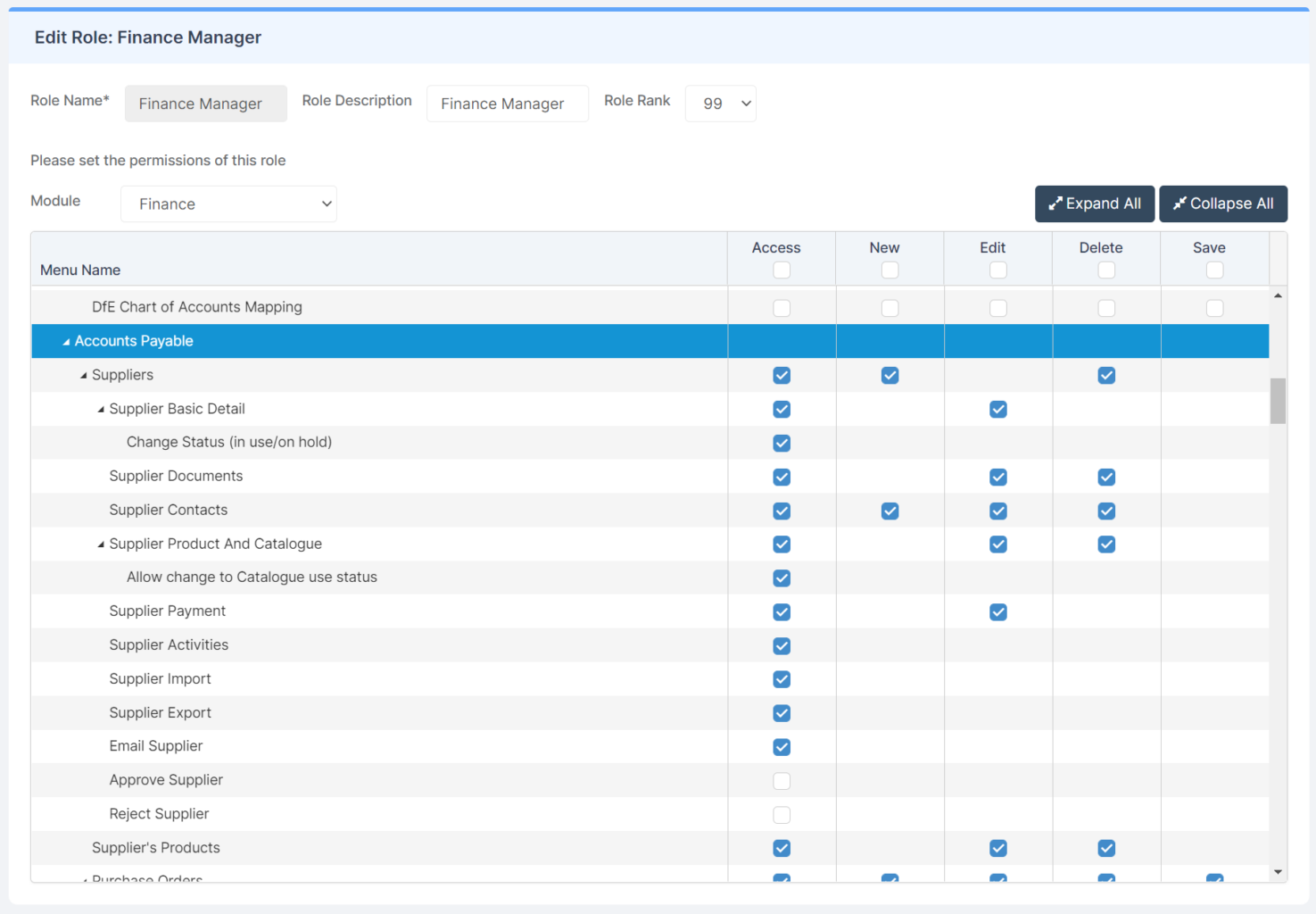Enable Access for DfE Chart of Accounts Mapping
The width and height of the screenshot is (1316, 914).
pos(782,308)
